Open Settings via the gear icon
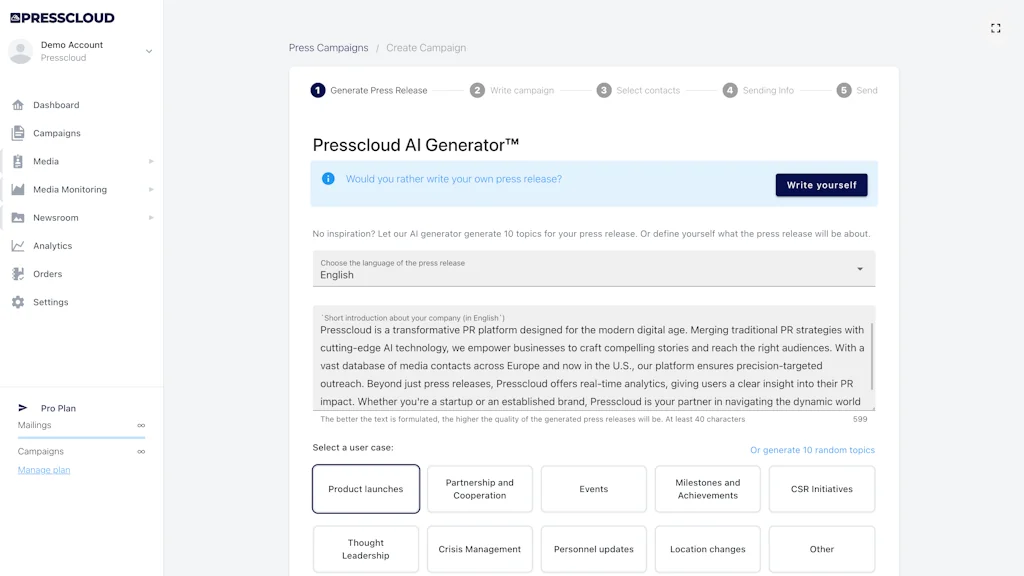This screenshot has width=1024, height=576. coord(20,301)
